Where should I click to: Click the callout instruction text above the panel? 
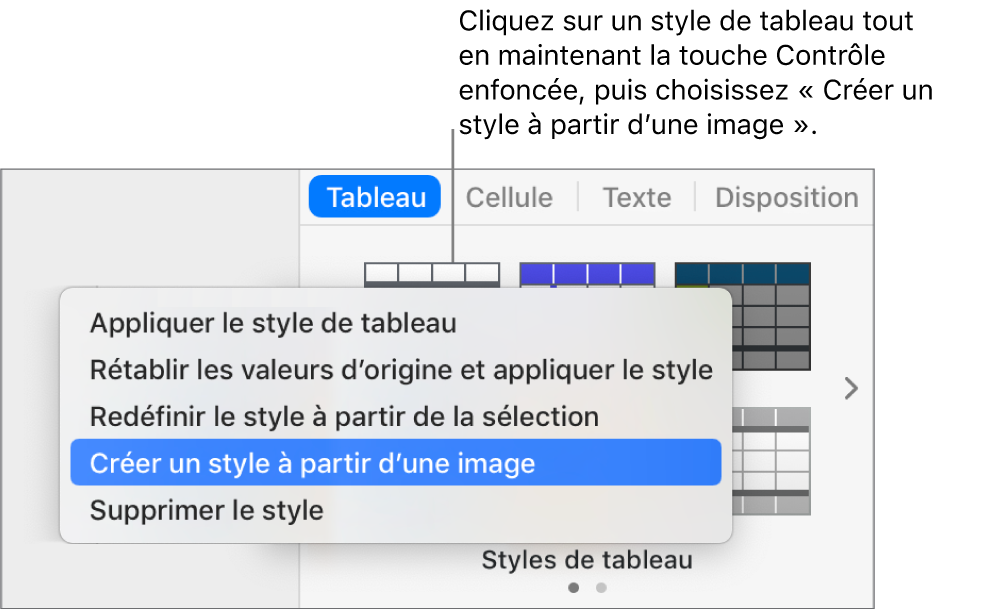point(695,73)
